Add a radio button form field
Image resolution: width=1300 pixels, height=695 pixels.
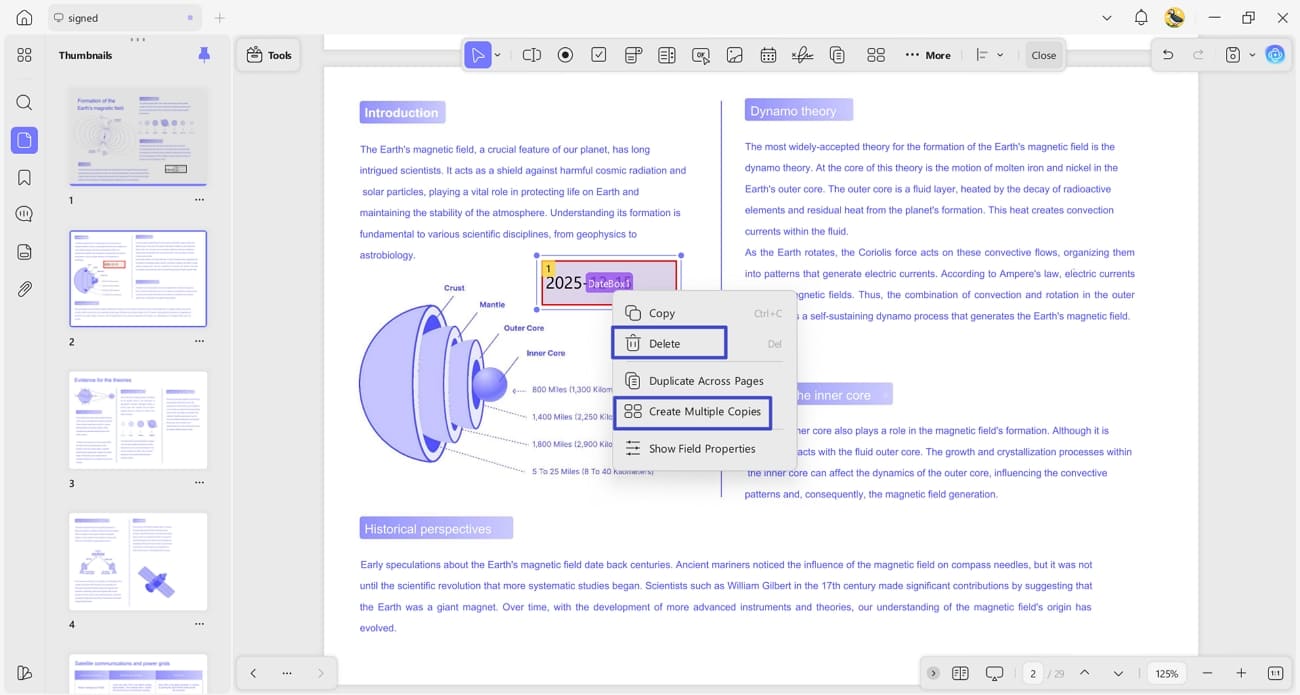pyautogui.click(x=565, y=55)
